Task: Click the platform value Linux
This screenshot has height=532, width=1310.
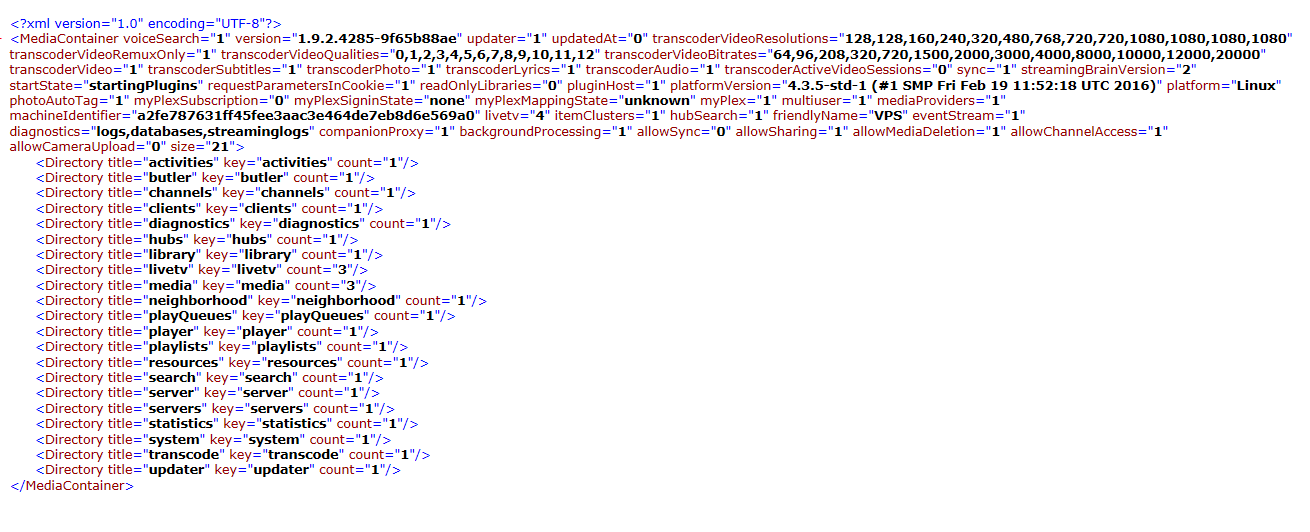Action: pos(1254,85)
